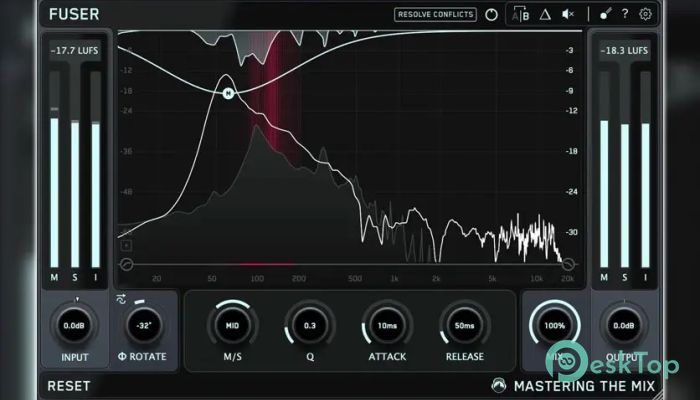Click the ATTACK label
Image resolution: width=700 pixels, height=400 pixels.
(x=387, y=357)
